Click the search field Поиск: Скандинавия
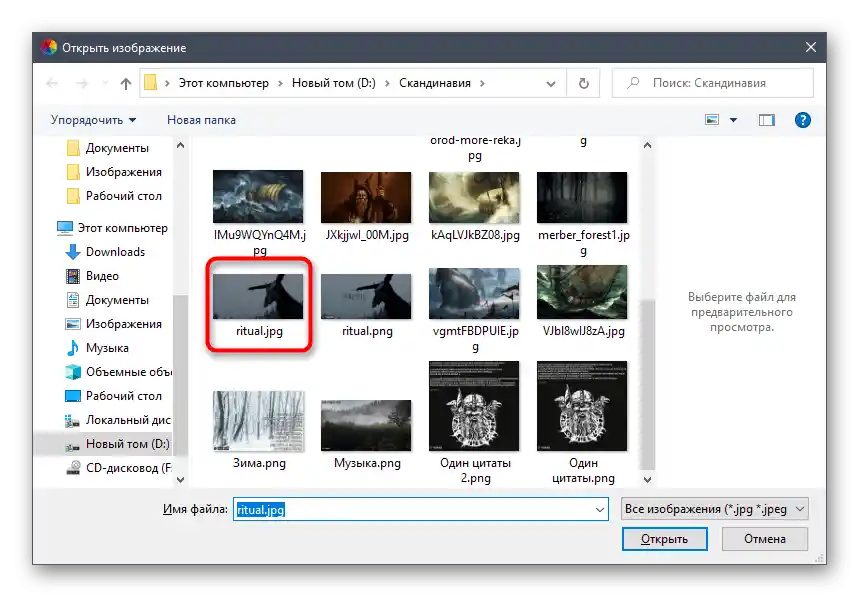Viewport: 859px width, 597px height. [720, 84]
